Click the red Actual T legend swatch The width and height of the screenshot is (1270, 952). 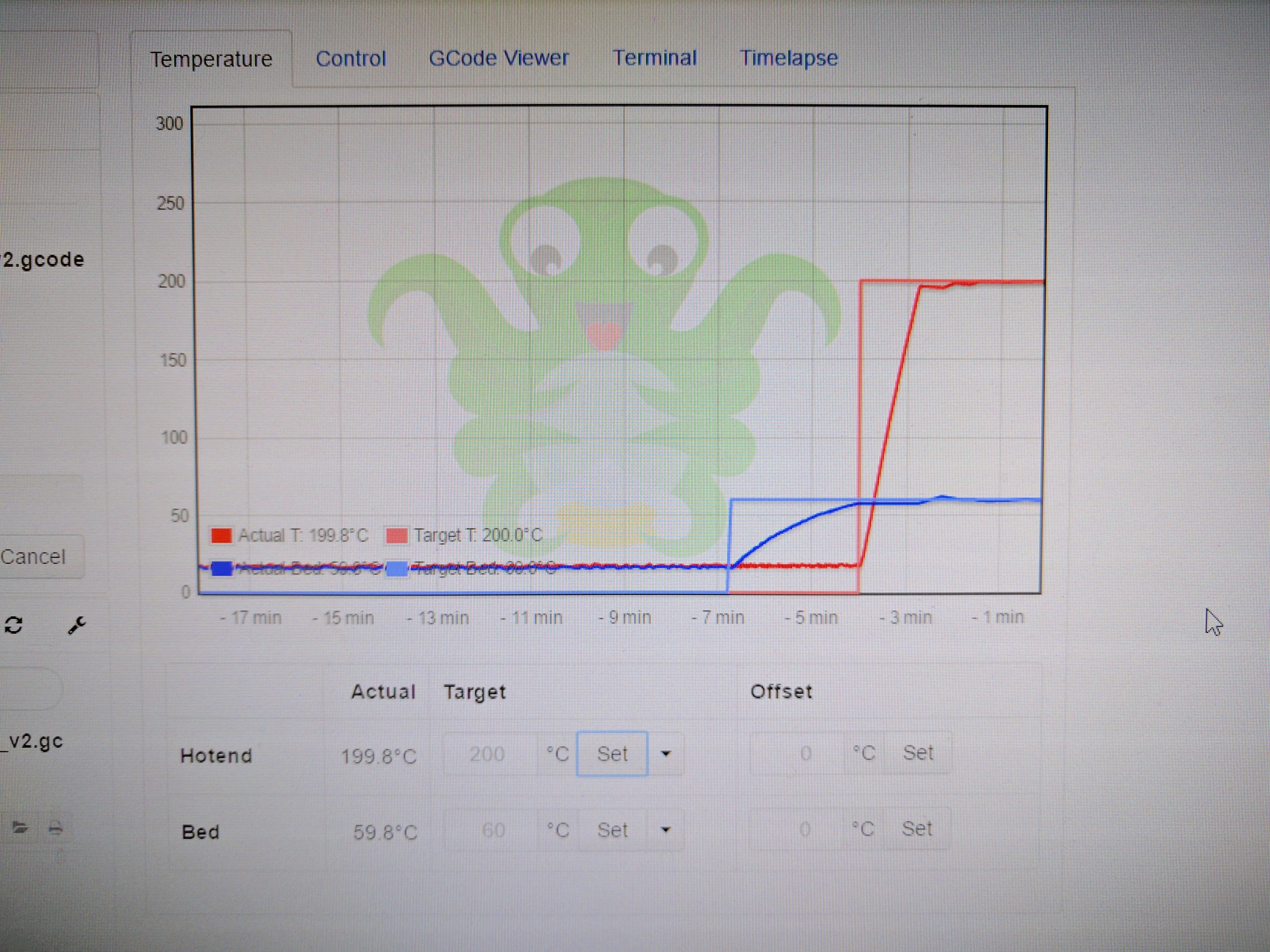point(221,535)
